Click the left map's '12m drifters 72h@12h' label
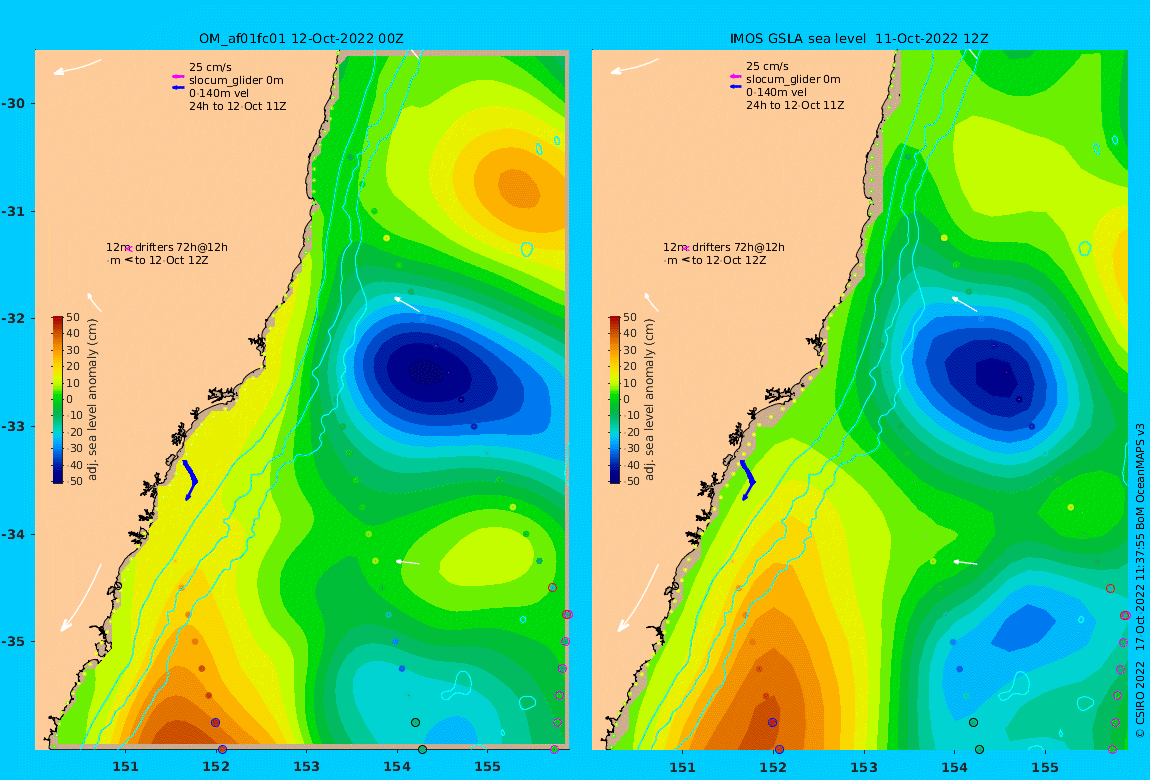Viewport: 1150px width, 780px height. click(x=166, y=247)
